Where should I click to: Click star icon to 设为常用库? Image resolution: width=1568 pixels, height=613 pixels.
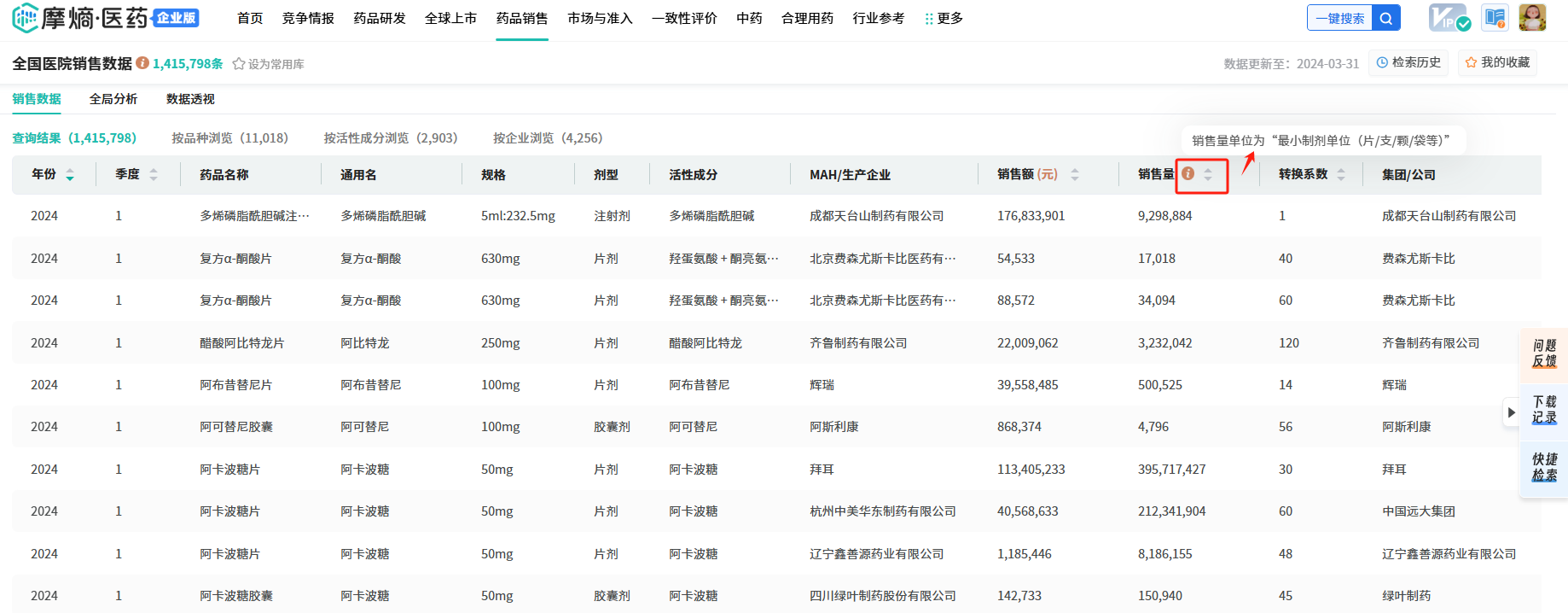pyautogui.click(x=239, y=64)
